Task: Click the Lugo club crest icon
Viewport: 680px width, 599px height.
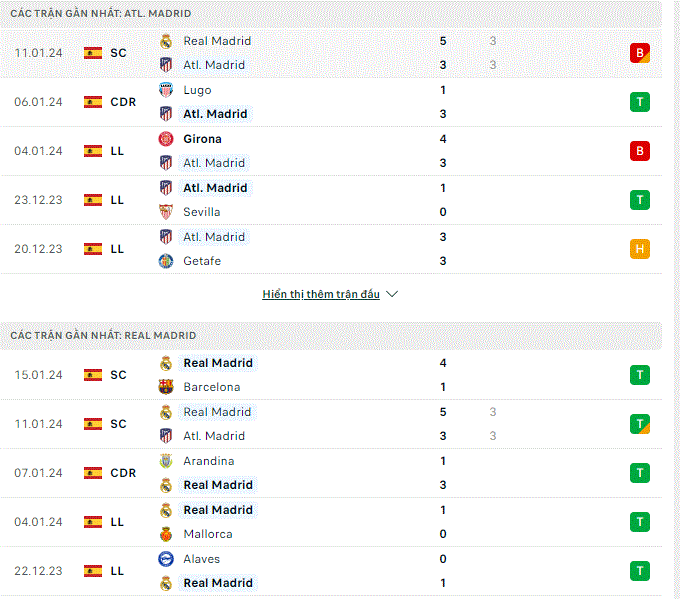Action: coord(166,90)
